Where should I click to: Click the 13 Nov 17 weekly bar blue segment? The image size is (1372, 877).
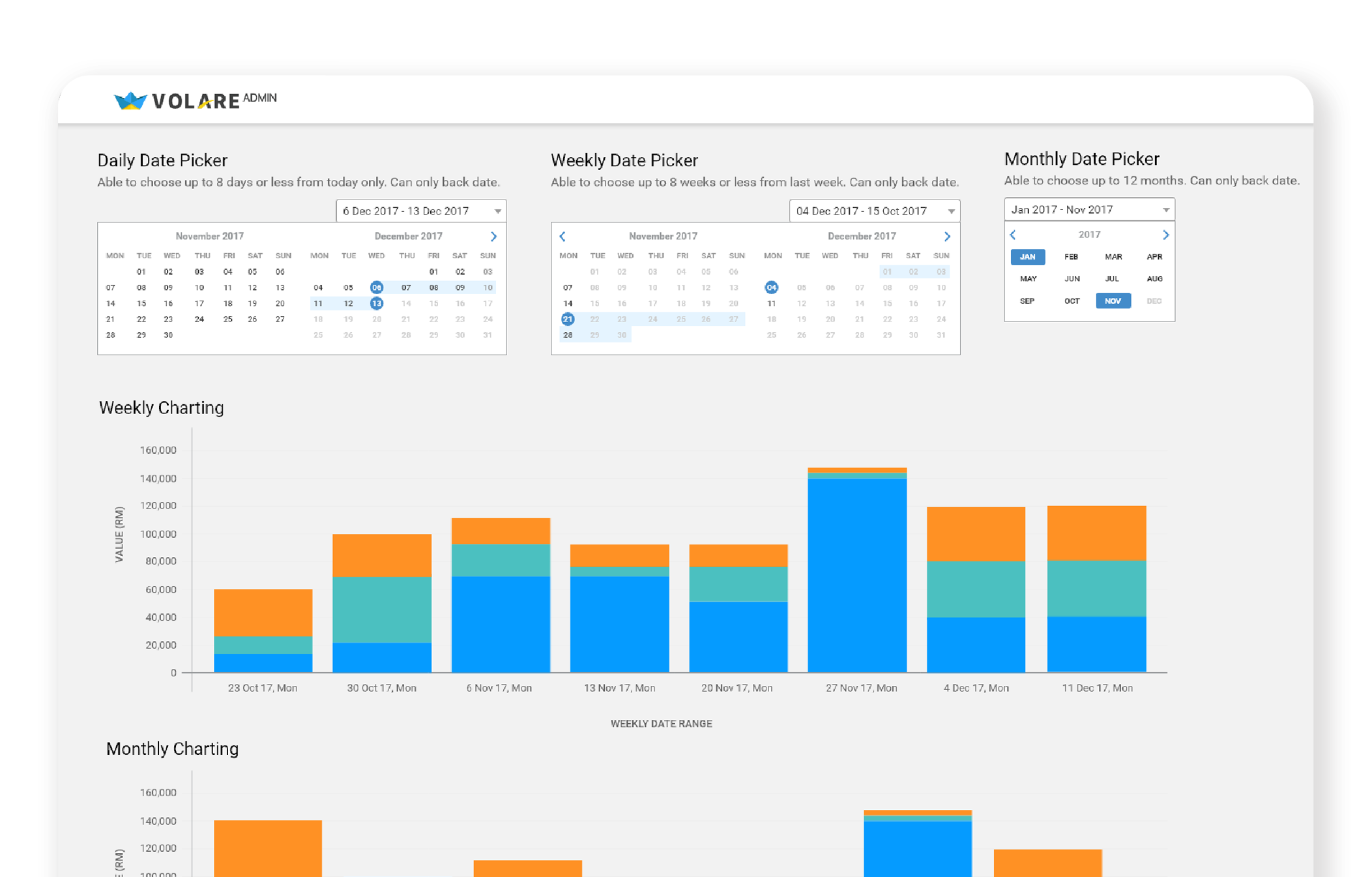[619, 624]
